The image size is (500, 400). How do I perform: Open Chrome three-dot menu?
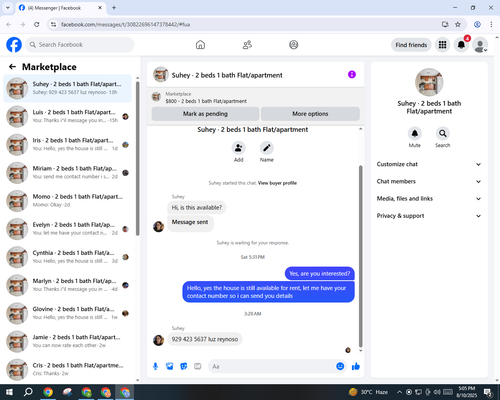click(x=491, y=24)
